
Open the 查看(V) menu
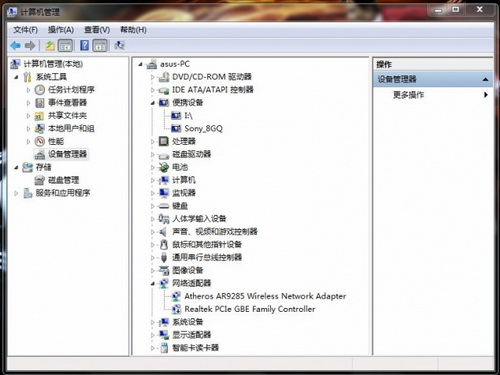pyautogui.click(x=97, y=30)
